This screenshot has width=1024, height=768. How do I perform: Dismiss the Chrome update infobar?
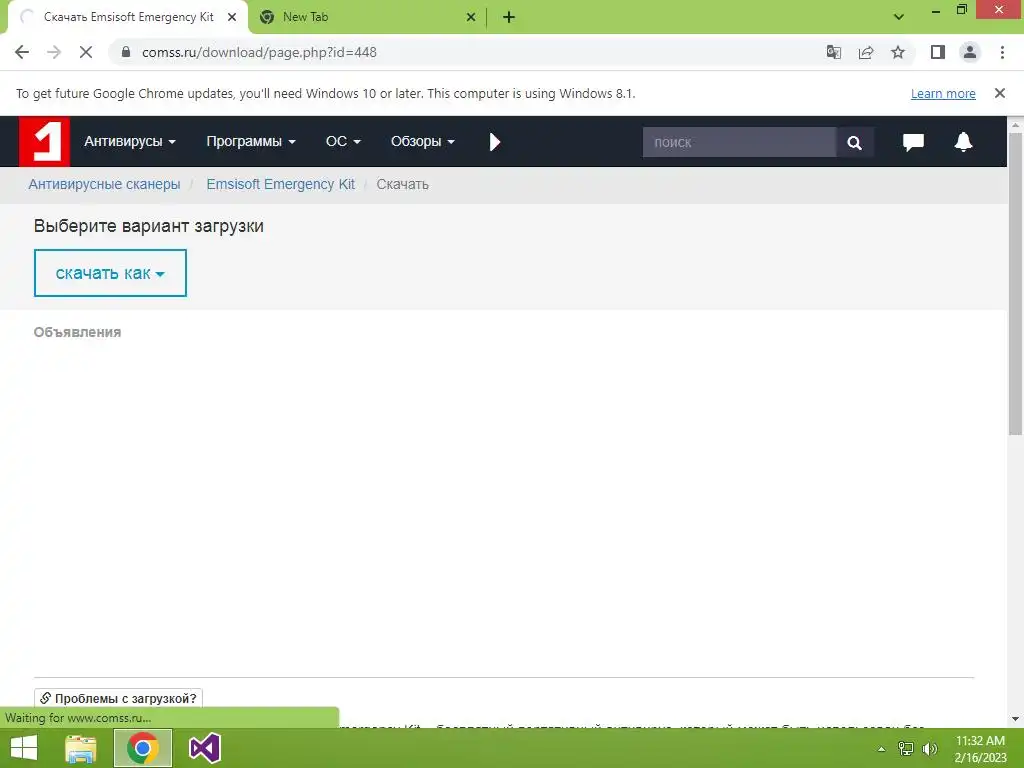coord(1000,93)
